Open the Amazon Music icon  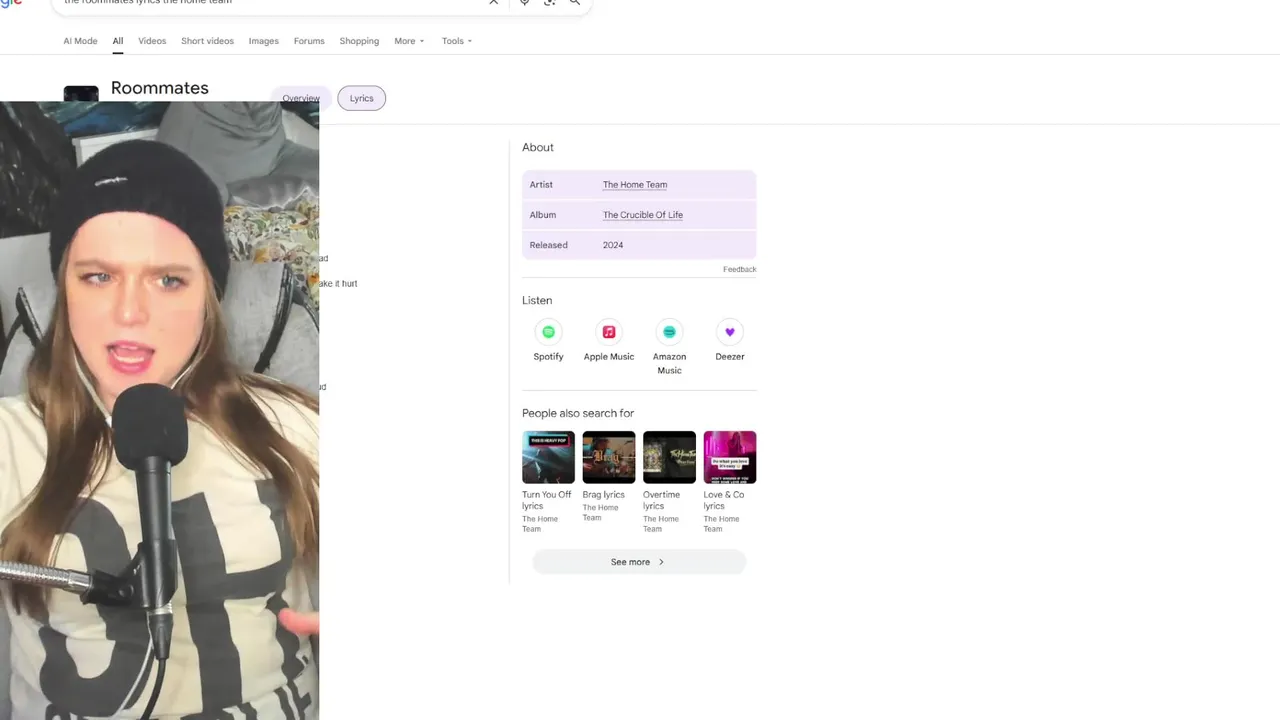point(669,332)
